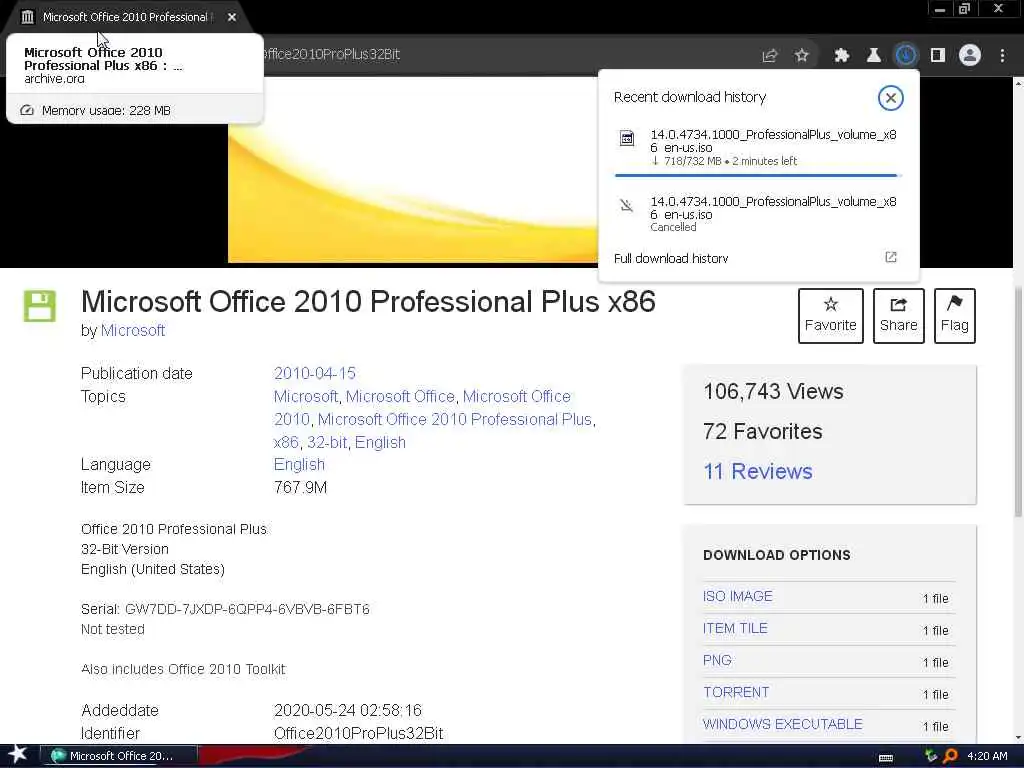Click the Chrome Labs flask icon

tap(874, 56)
